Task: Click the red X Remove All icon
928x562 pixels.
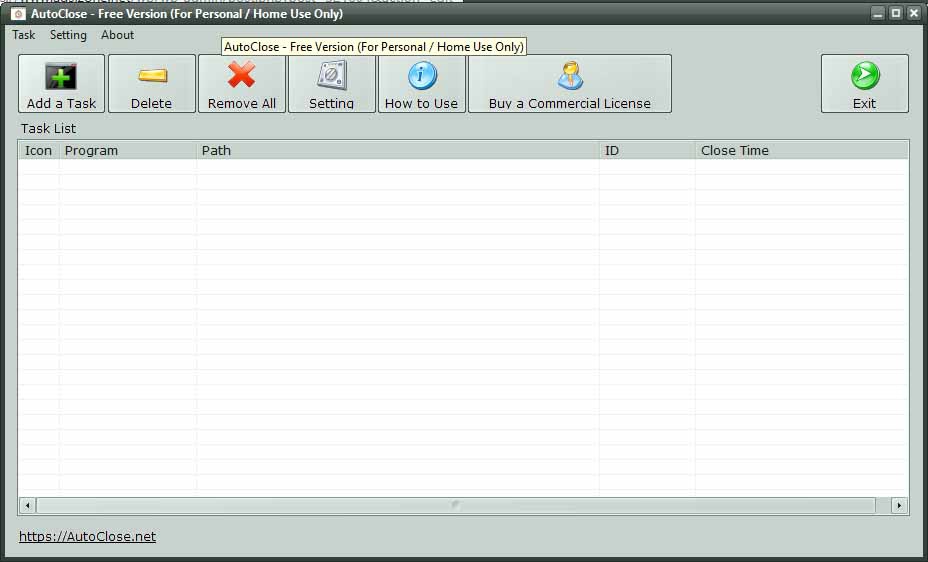Action: 241,76
